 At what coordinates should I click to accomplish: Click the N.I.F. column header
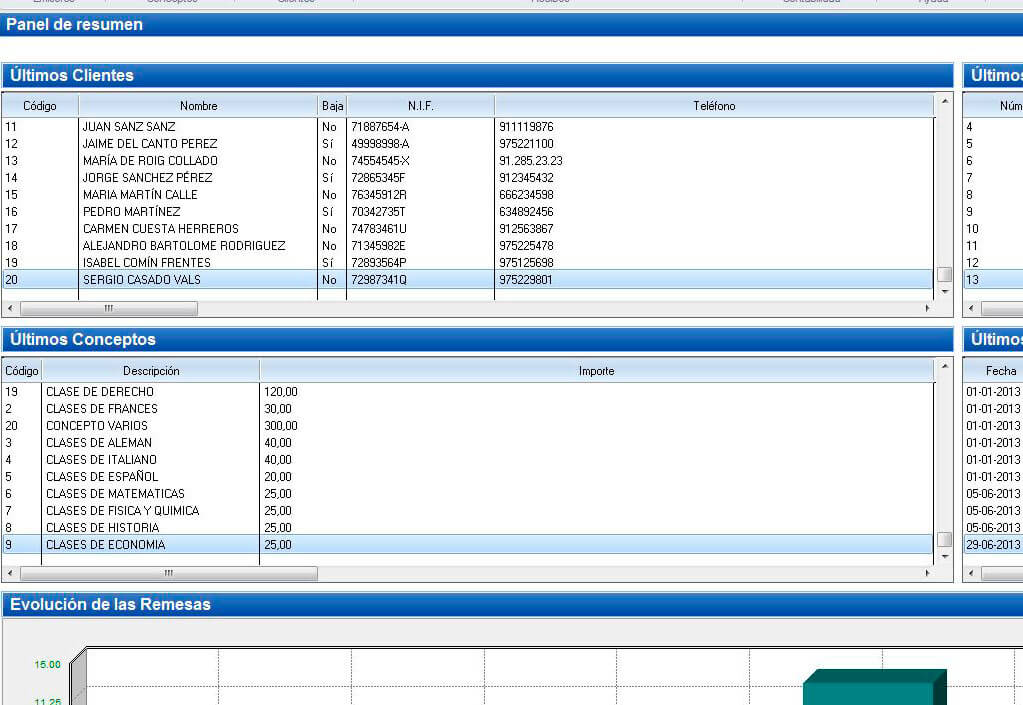(x=420, y=106)
